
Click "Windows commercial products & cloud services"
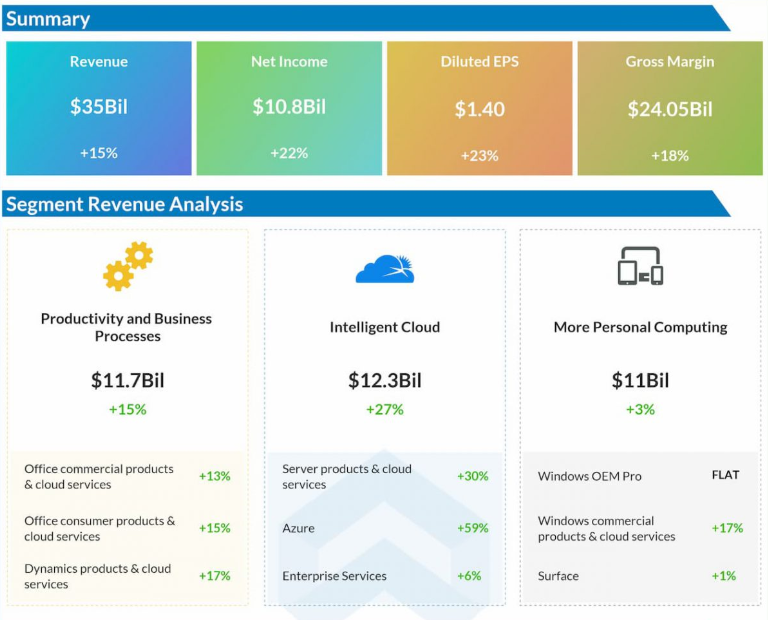click(606, 528)
